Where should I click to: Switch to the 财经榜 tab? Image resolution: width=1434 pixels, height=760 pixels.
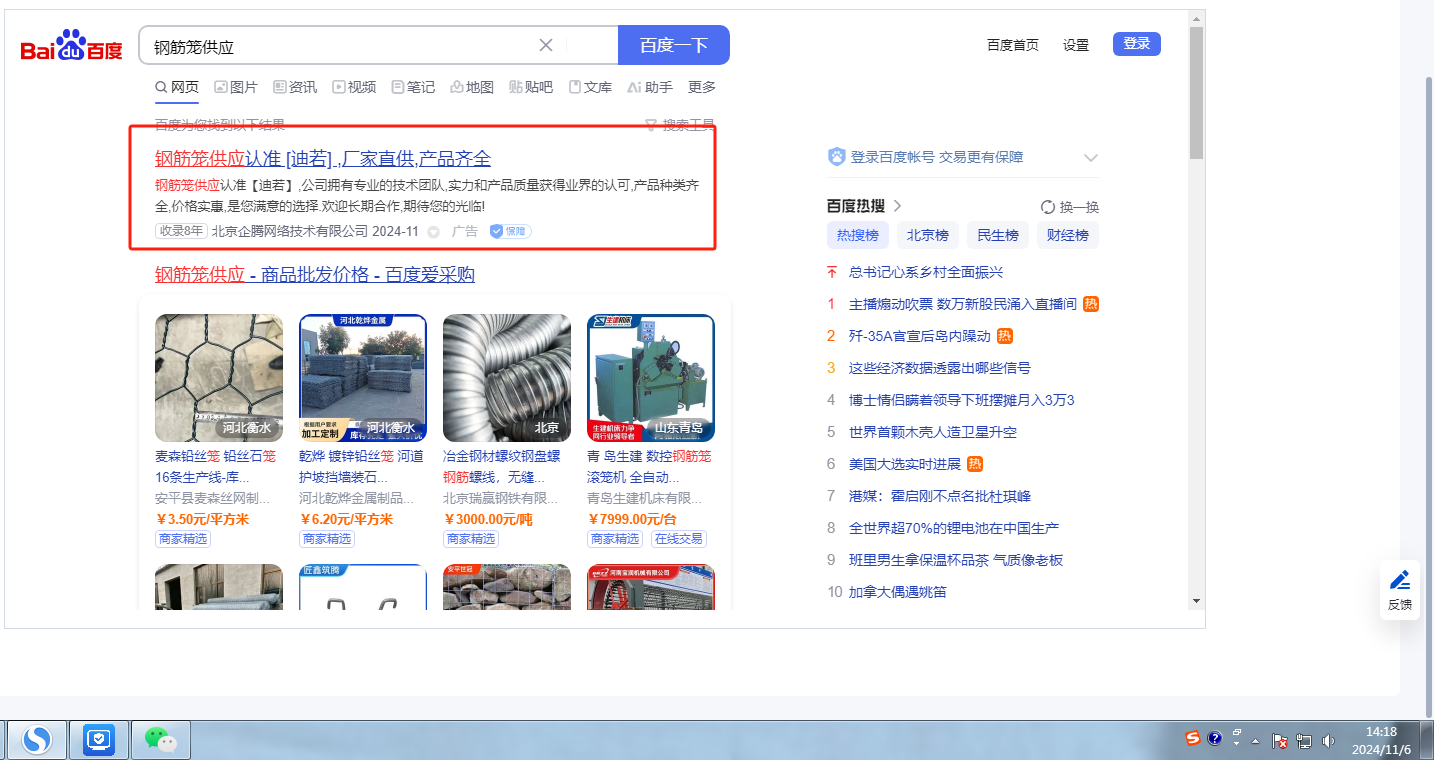tap(1068, 236)
